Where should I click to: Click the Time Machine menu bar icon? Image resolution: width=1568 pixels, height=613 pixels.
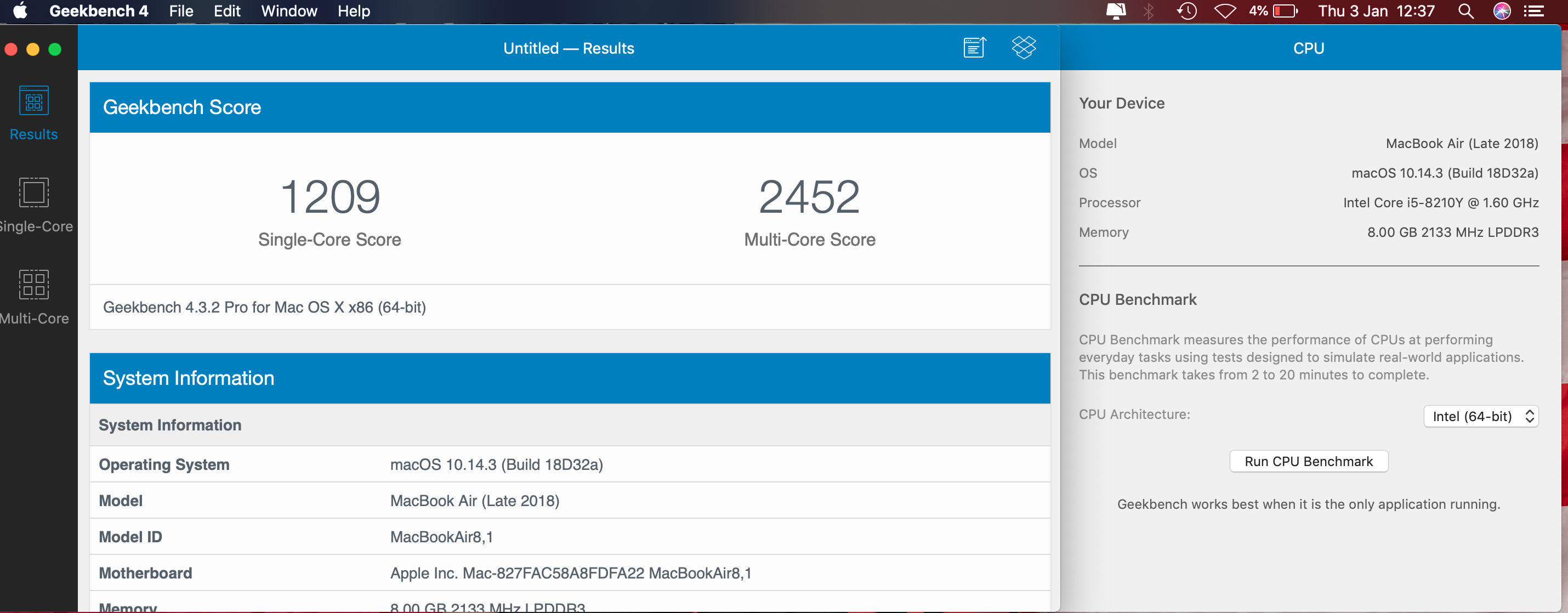[x=1186, y=11]
